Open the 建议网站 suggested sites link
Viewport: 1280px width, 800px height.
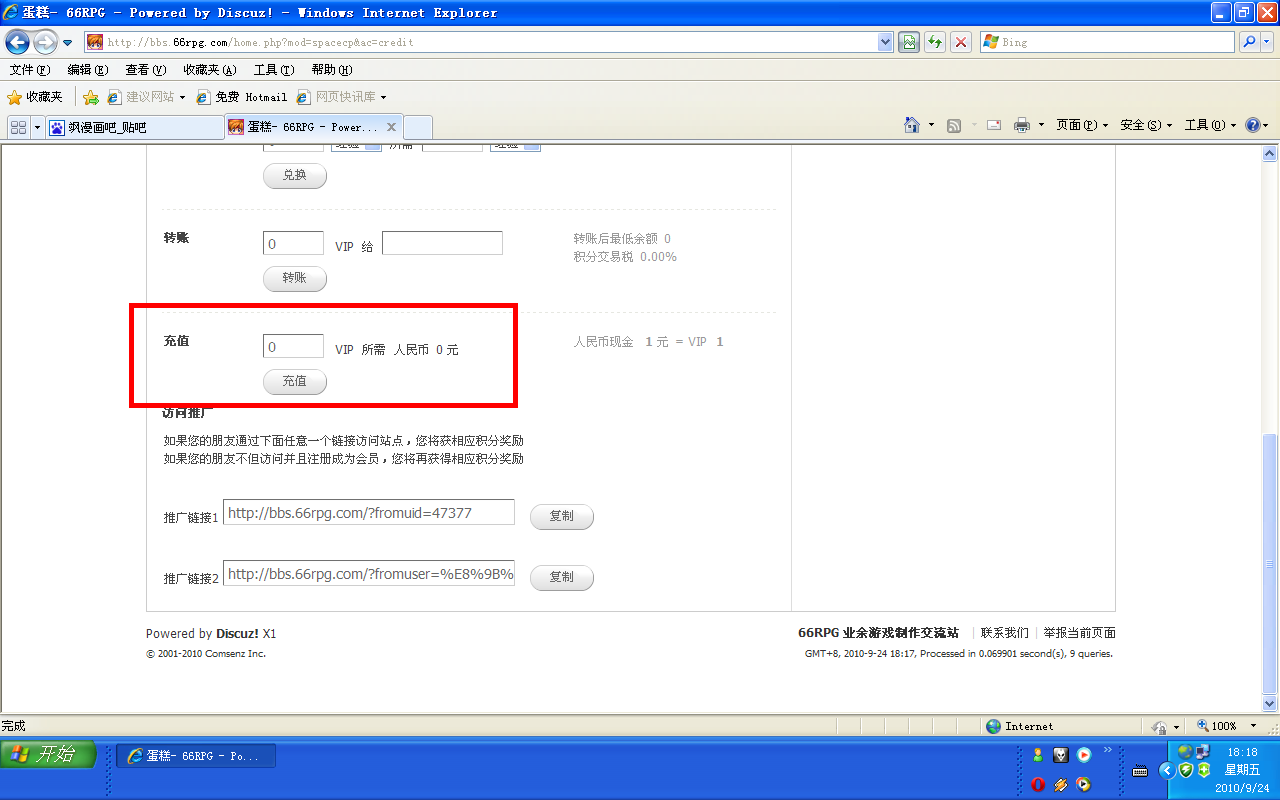[147, 97]
